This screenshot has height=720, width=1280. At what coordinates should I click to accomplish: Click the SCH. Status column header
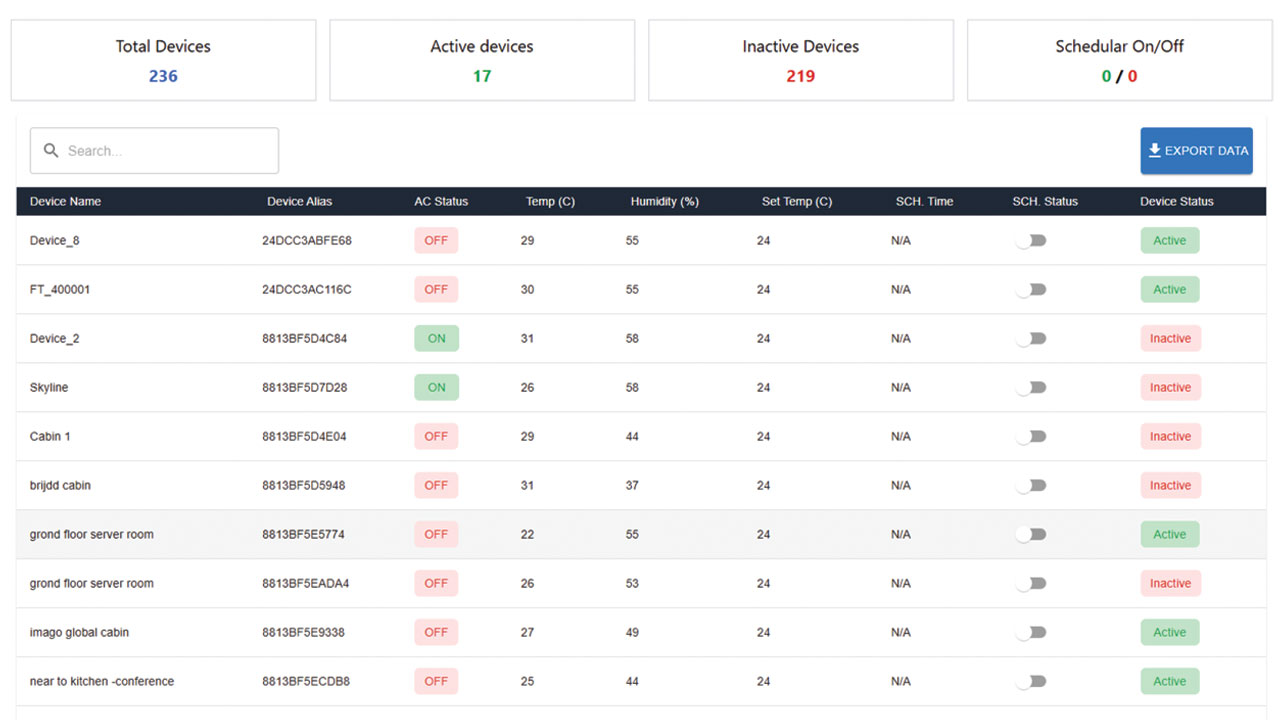point(1045,201)
